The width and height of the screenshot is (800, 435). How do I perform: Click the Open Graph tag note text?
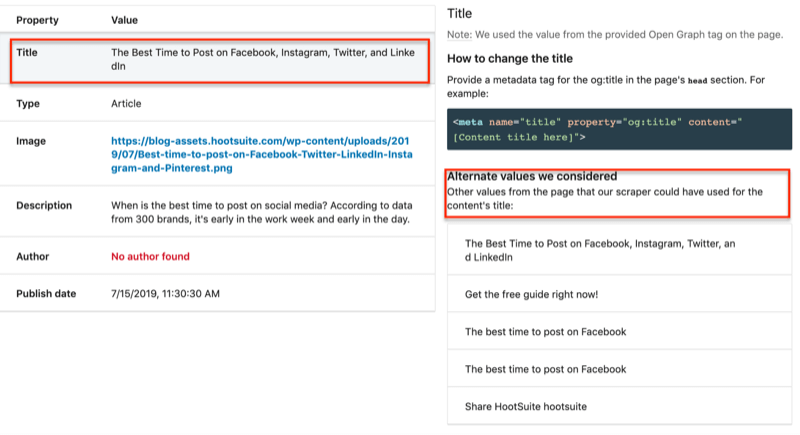[x=615, y=35]
